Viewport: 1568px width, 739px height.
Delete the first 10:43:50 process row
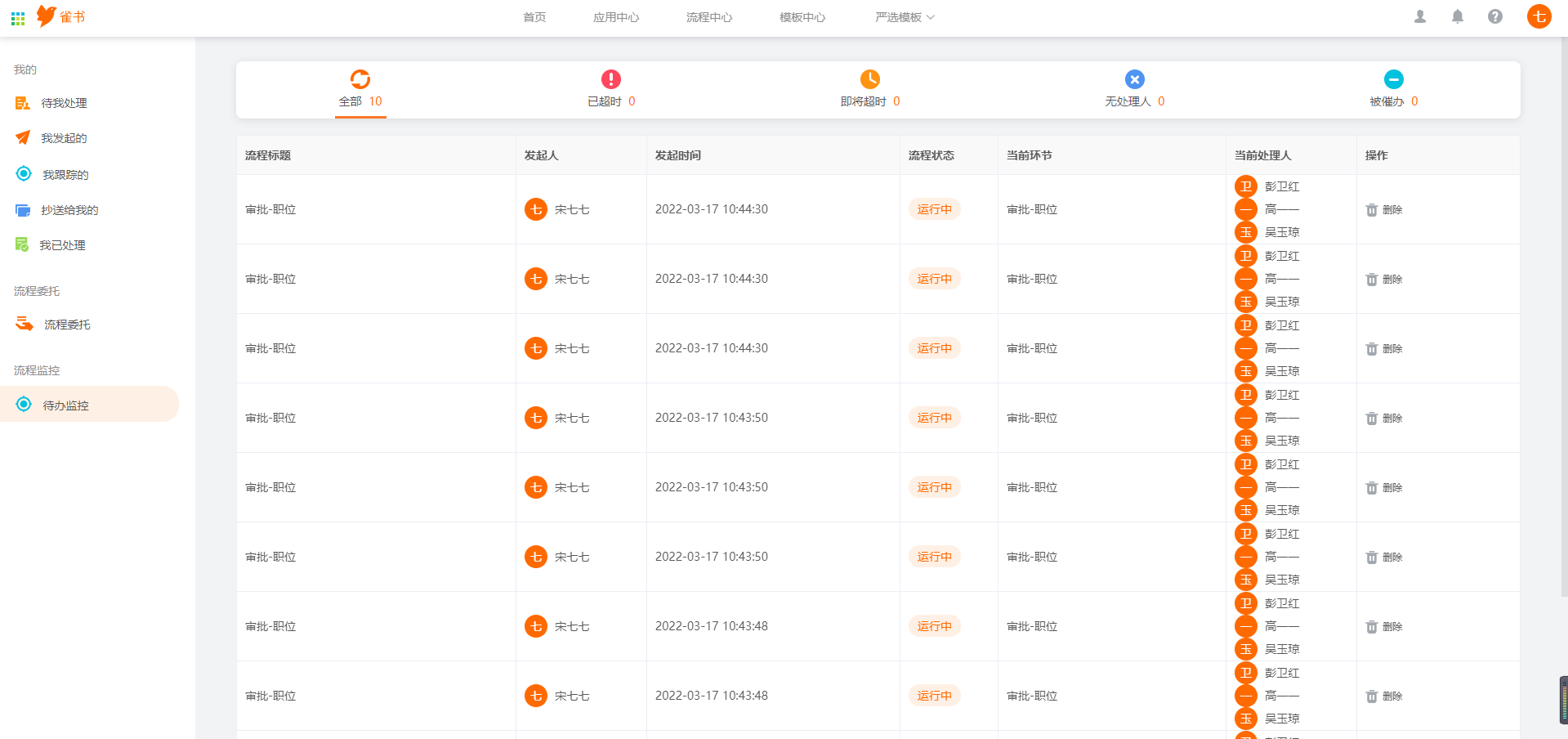coord(1384,419)
